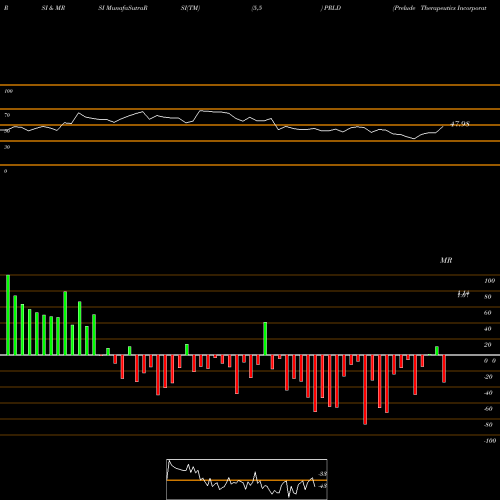Click the '-80' label on MR right axis
Screen dimensions: 500x500
(488, 425)
